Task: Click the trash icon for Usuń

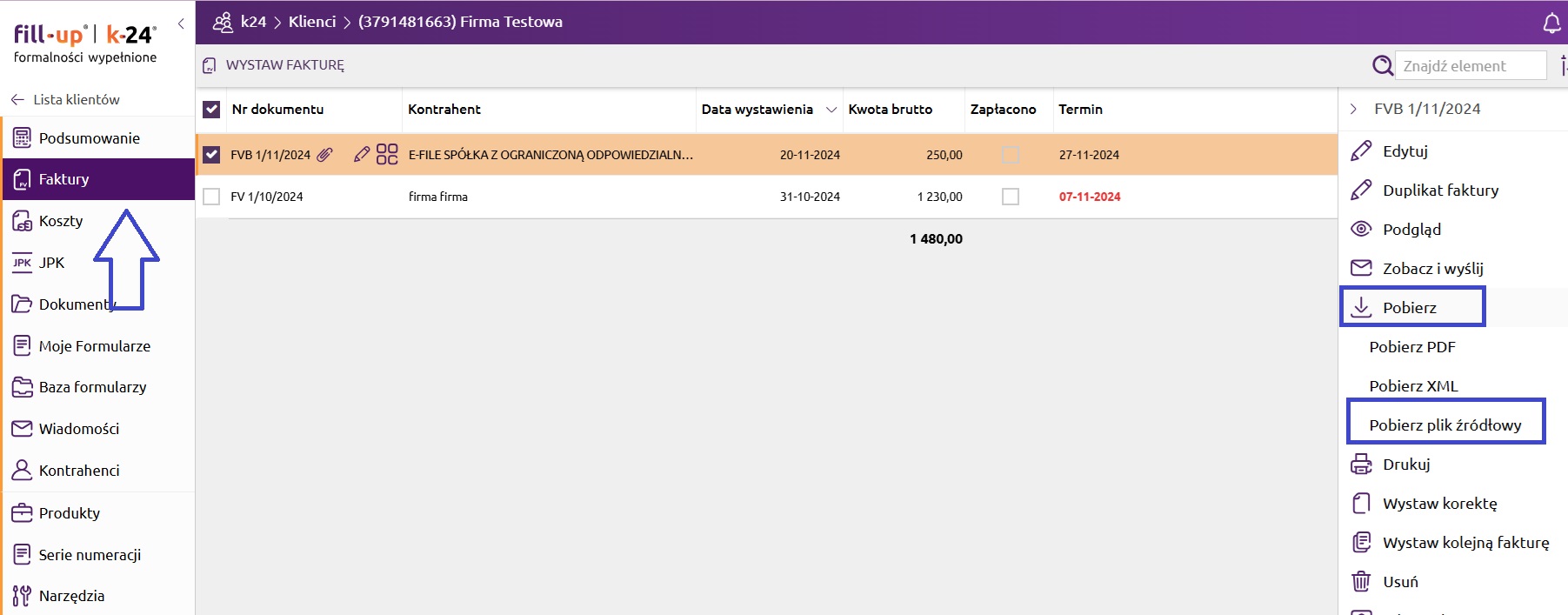Action: (1361, 581)
